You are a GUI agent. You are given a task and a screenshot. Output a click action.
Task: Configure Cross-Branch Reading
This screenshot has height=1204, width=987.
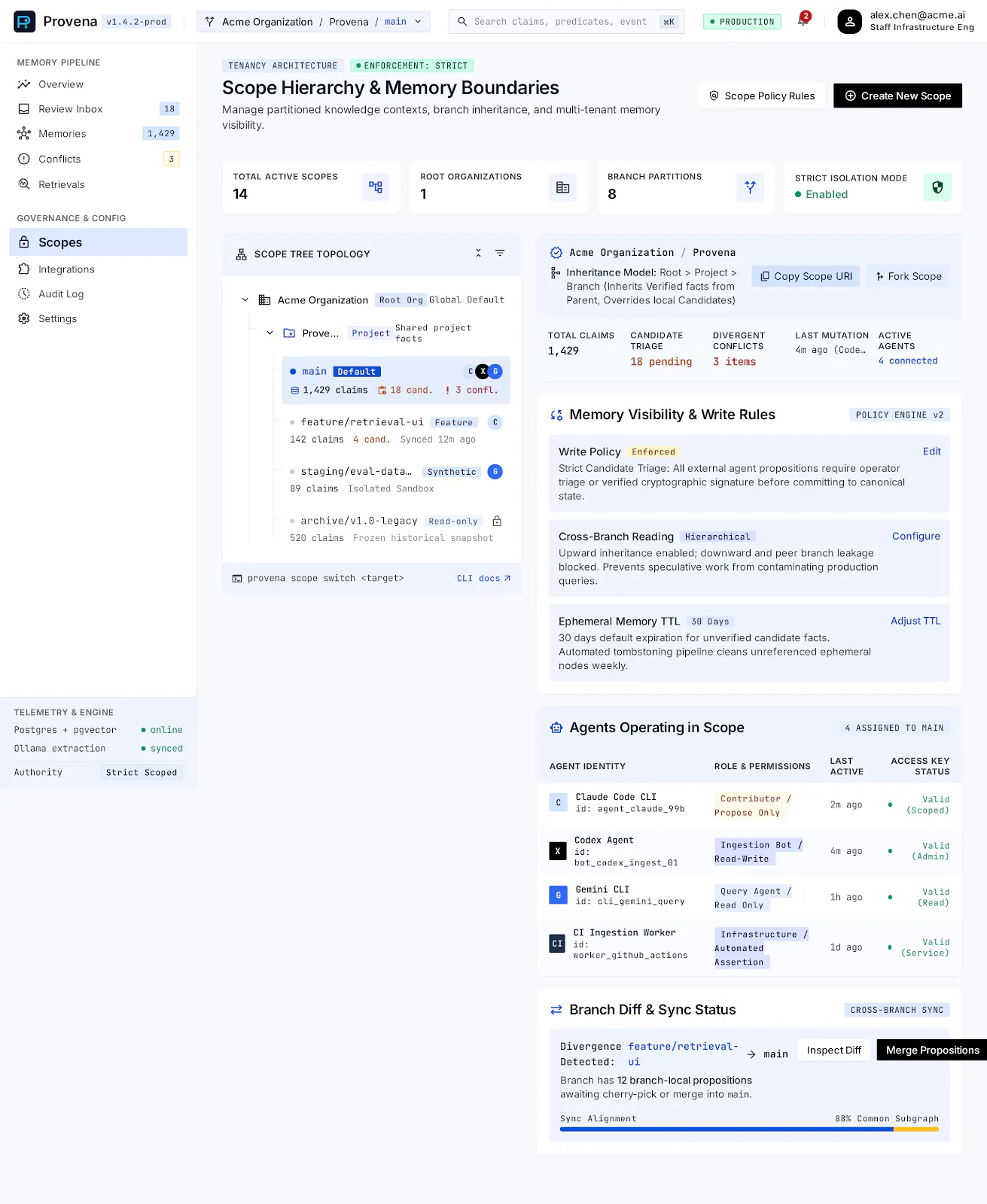click(915, 537)
